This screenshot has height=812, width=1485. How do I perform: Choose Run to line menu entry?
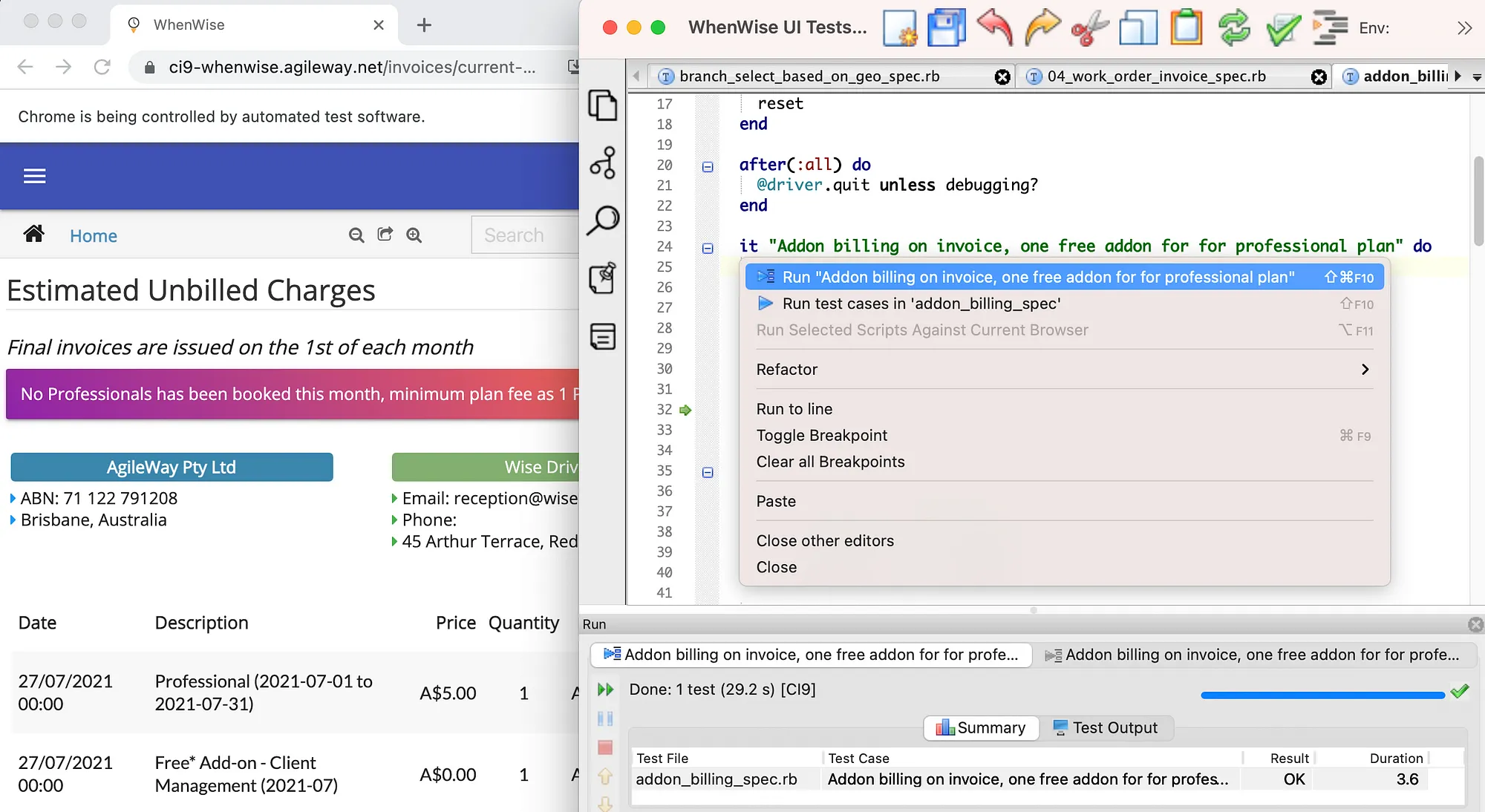(1065, 409)
